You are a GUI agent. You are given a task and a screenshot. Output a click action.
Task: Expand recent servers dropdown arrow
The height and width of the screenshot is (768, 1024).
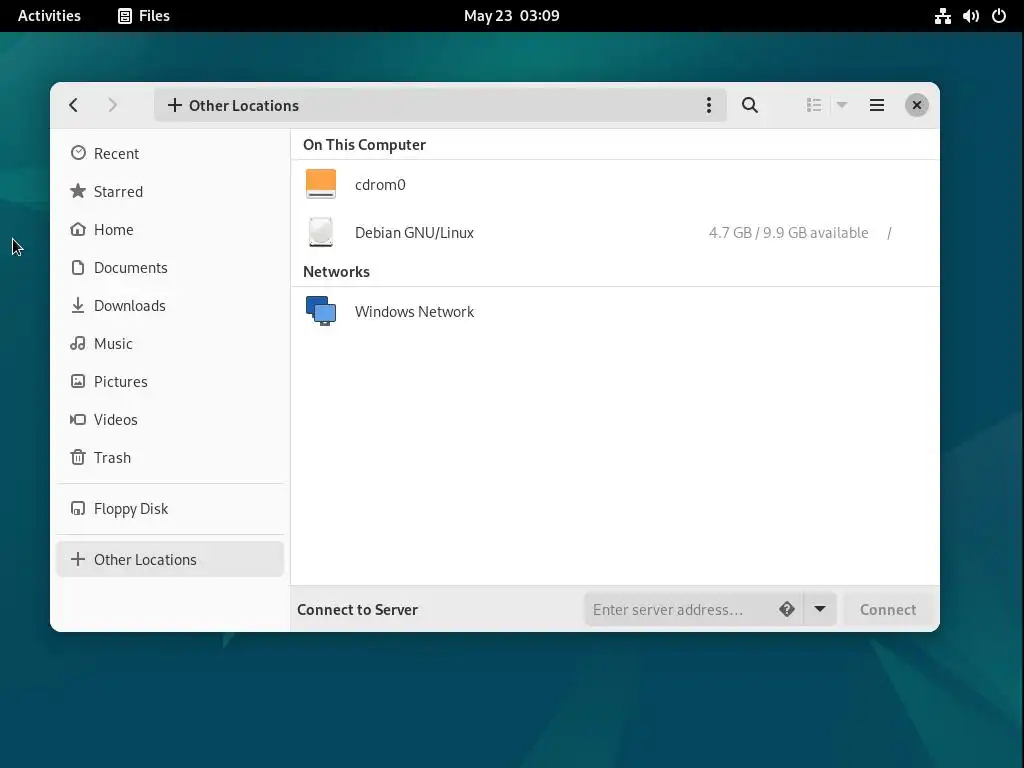pyautogui.click(x=820, y=609)
